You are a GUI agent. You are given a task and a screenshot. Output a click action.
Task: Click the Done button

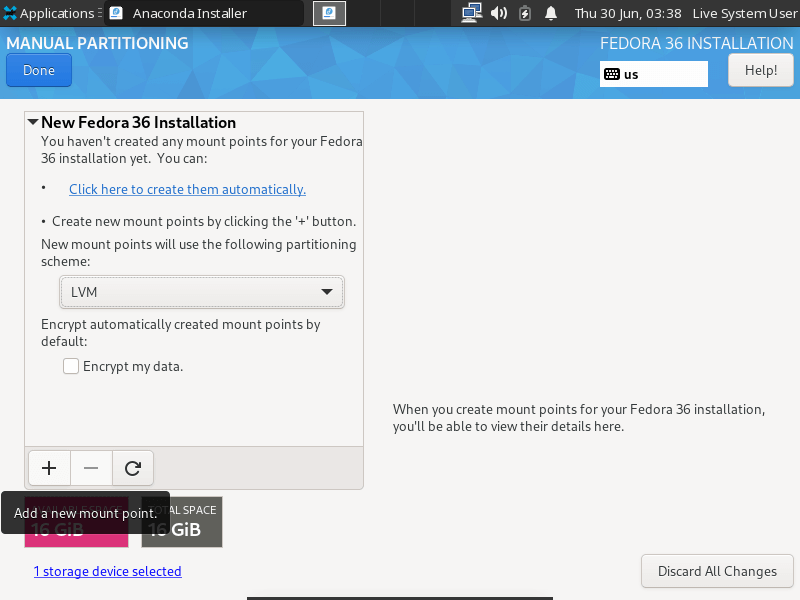[x=39, y=70]
